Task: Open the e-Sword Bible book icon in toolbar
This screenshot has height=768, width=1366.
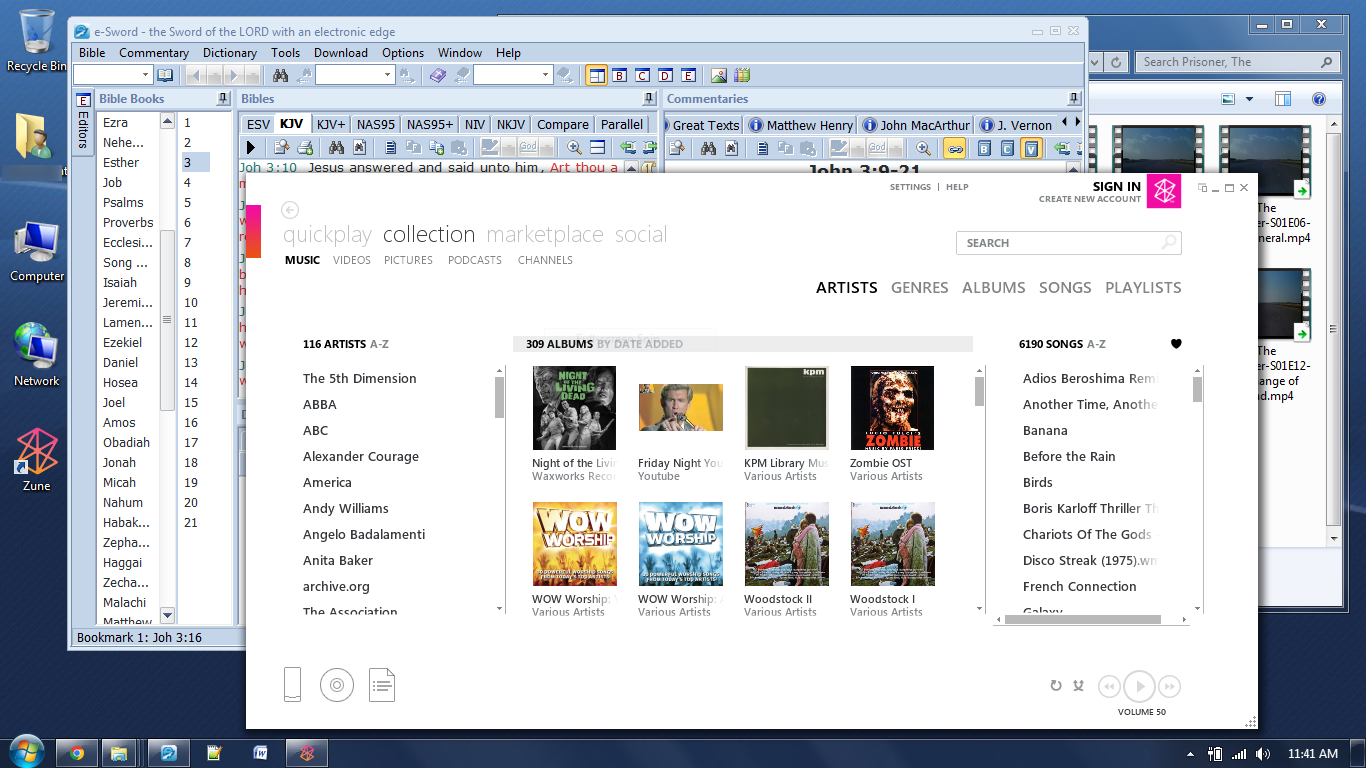Action: tap(165, 75)
